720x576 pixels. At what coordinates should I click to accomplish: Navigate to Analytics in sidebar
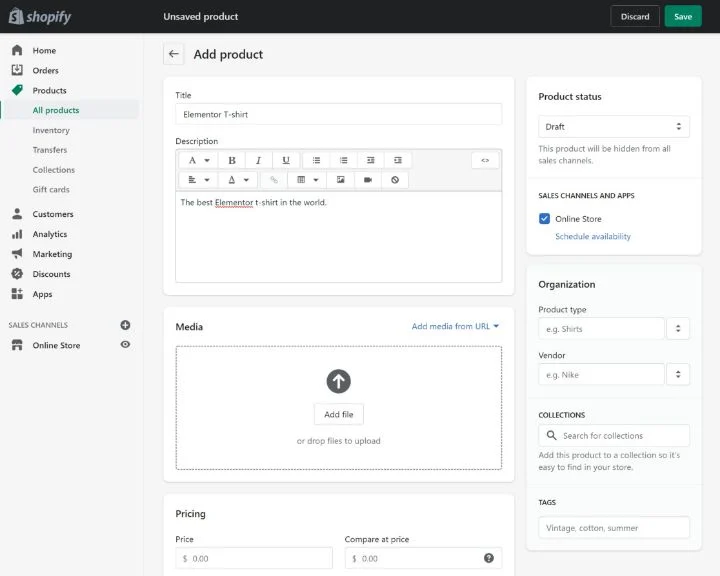50,234
